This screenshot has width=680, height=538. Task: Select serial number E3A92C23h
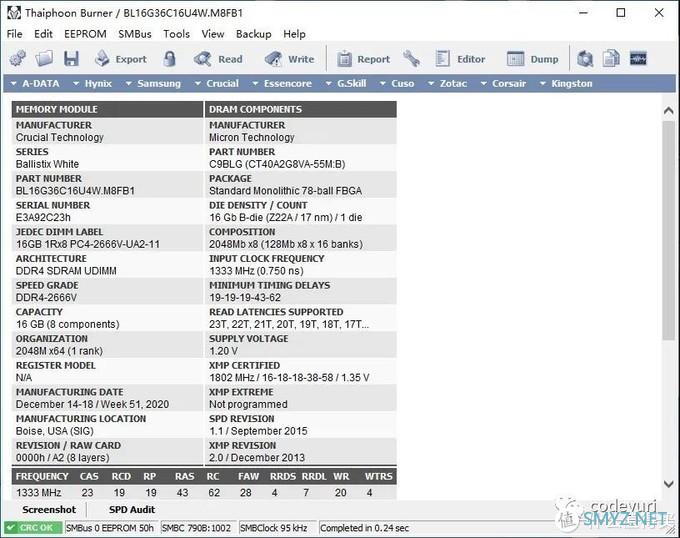(43, 217)
